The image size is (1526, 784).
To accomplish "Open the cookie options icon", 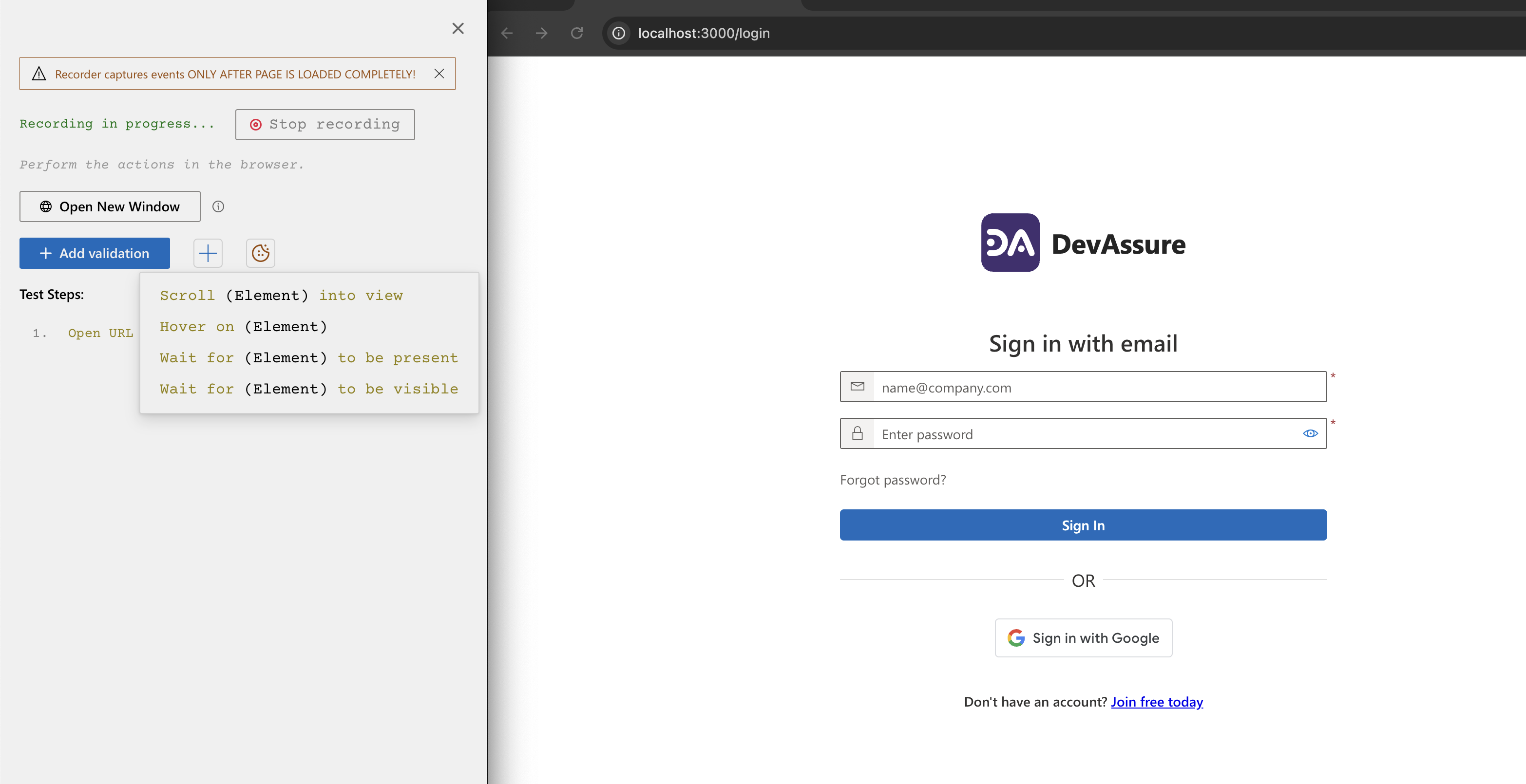I will (261, 253).
